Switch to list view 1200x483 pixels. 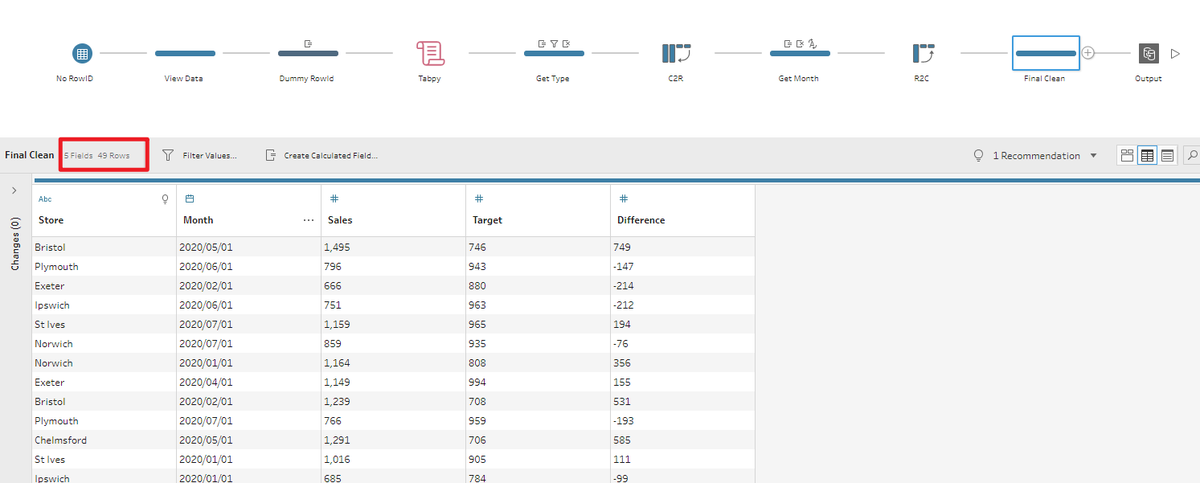[x=1167, y=155]
